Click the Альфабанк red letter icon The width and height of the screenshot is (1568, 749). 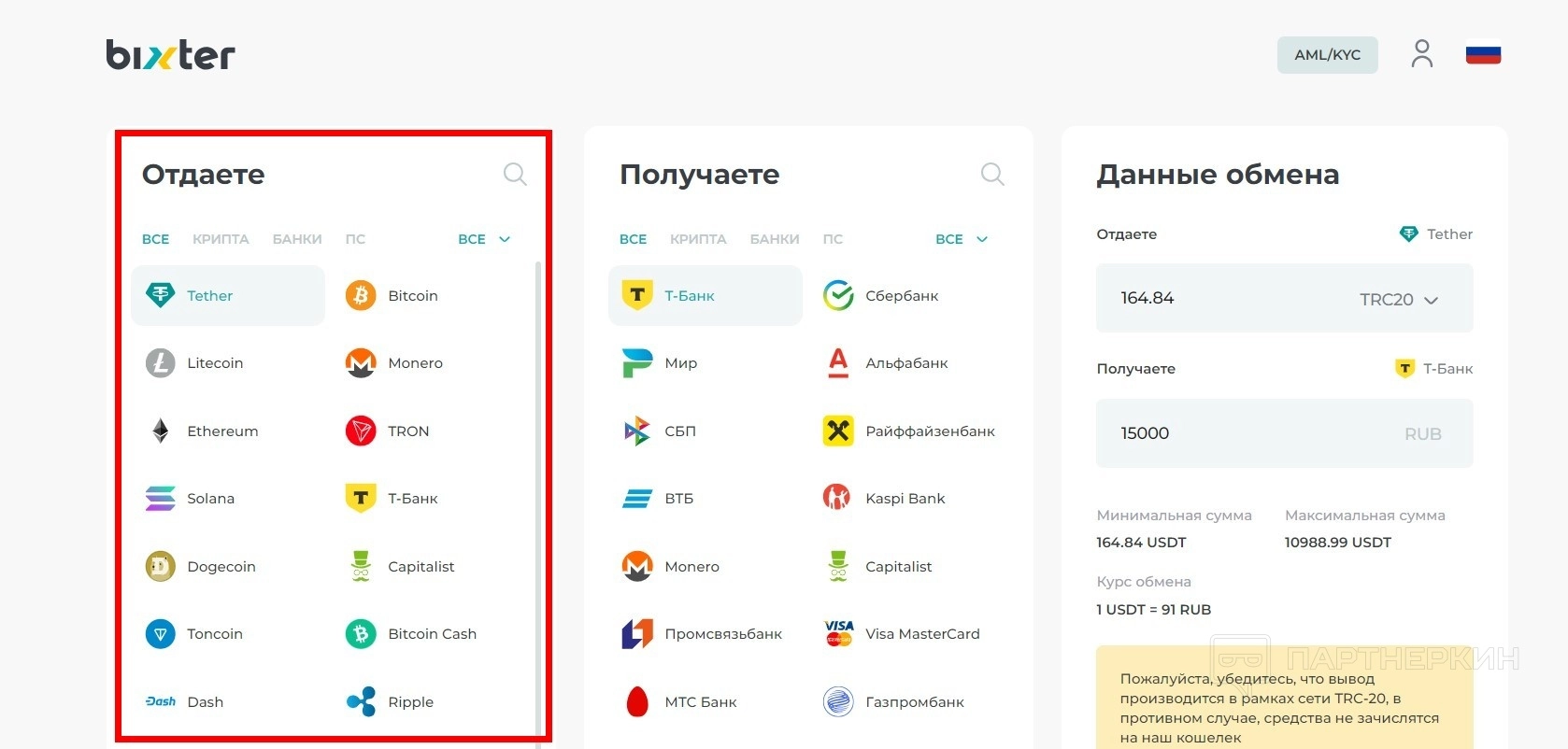click(x=838, y=363)
